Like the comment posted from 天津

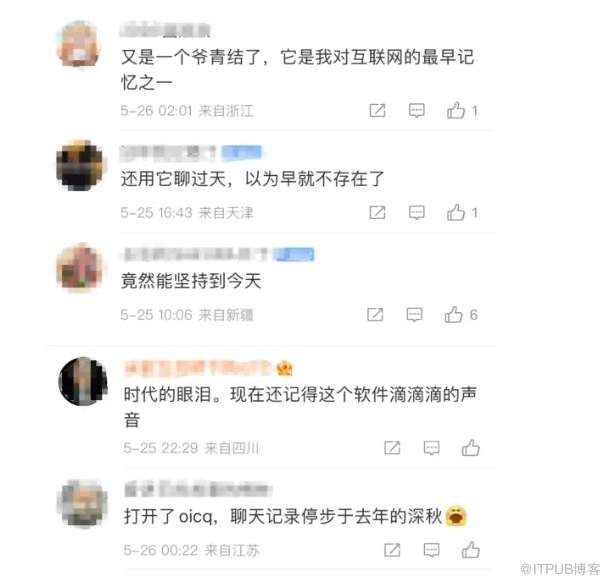(456, 213)
